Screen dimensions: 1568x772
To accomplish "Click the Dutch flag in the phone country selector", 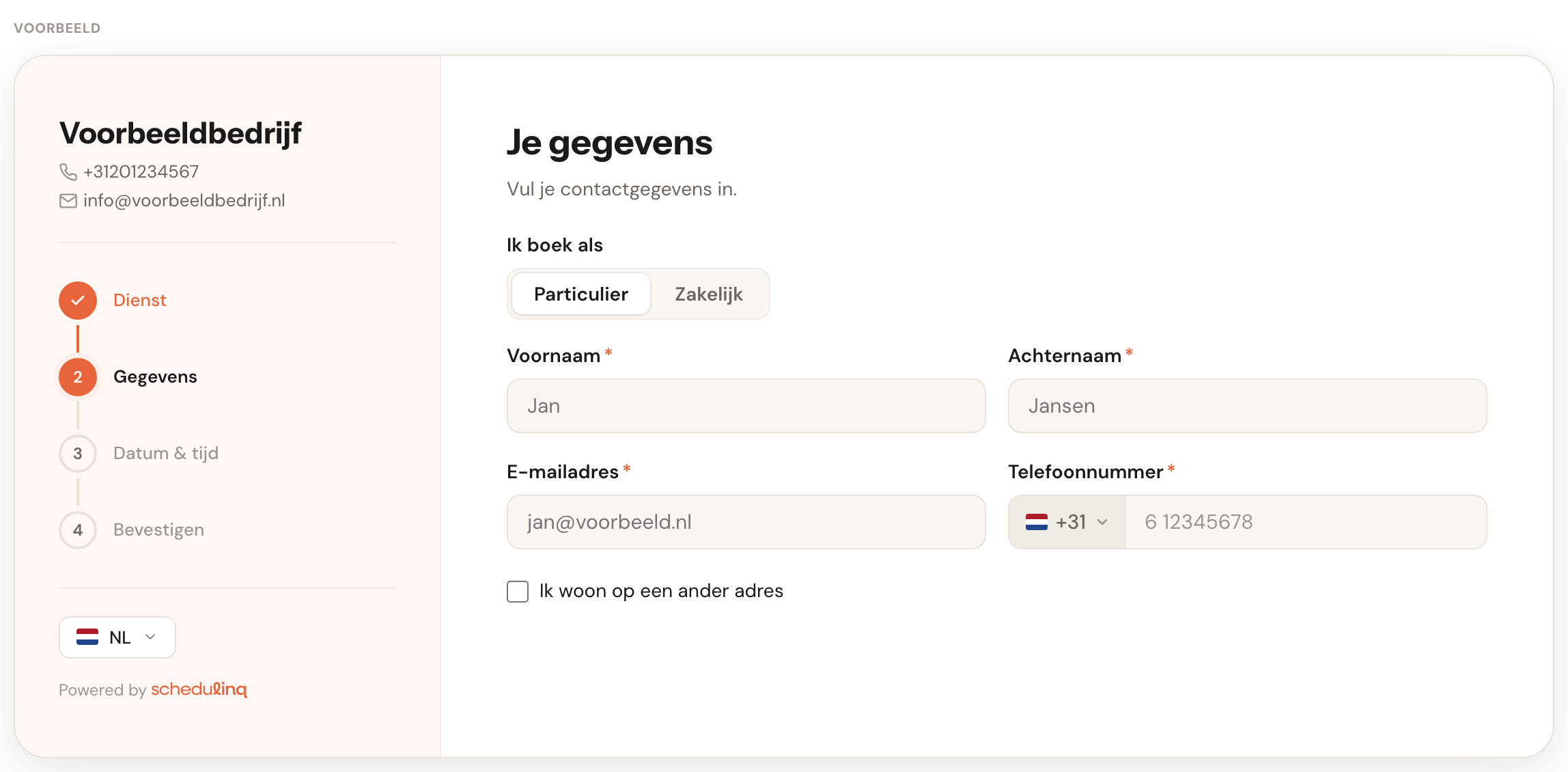I will 1037,522.
